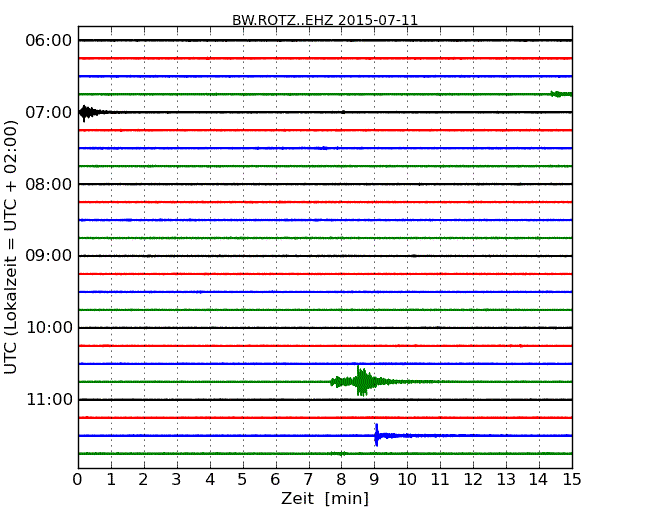
Task: Click the x-axis tick label 7
Action: pos(308,480)
